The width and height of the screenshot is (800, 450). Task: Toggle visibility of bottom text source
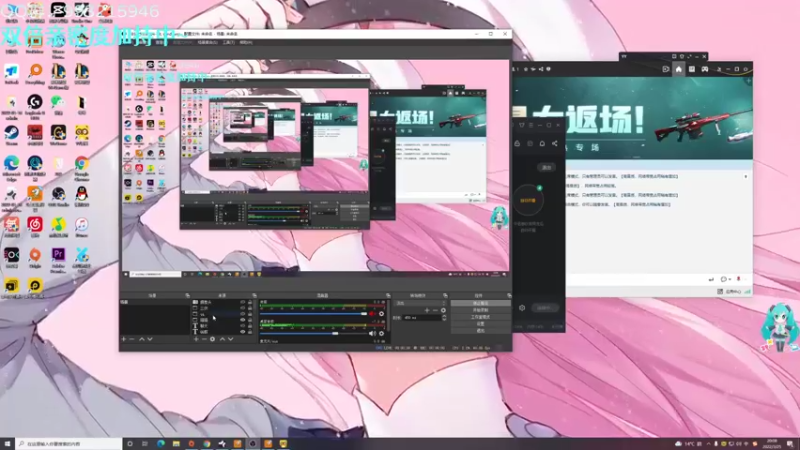(242, 332)
